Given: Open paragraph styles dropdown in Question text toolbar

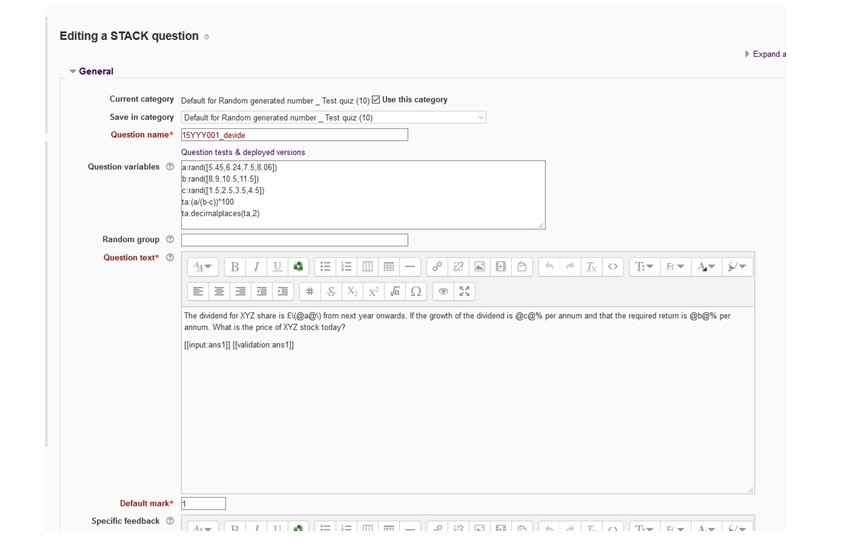Looking at the screenshot, I should pyautogui.click(x=202, y=267).
